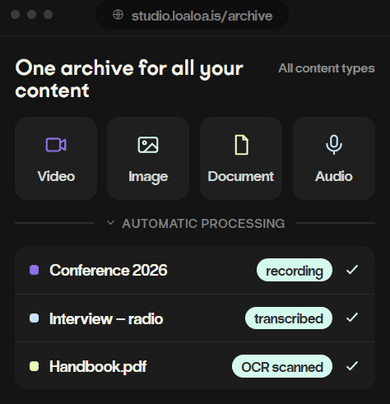Toggle the checkmark beside Conference 2026
The width and height of the screenshot is (390, 404).
pos(352,270)
